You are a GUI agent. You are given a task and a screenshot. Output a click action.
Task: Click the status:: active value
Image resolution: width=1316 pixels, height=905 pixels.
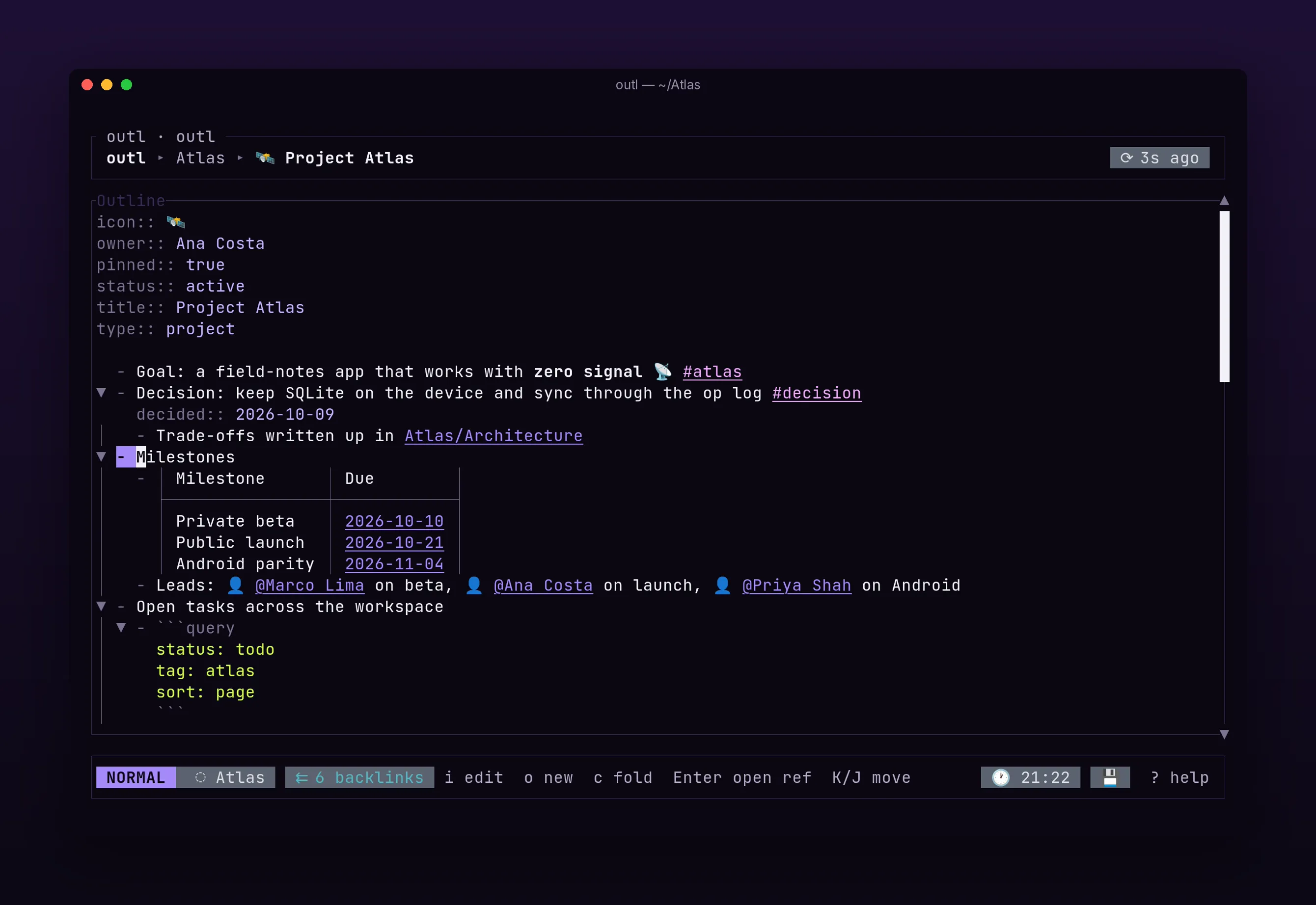coord(215,286)
